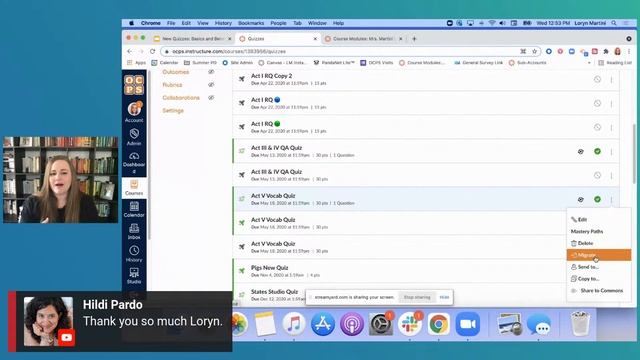
Task: Open a new Chrome tab
Action: point(414,39)
